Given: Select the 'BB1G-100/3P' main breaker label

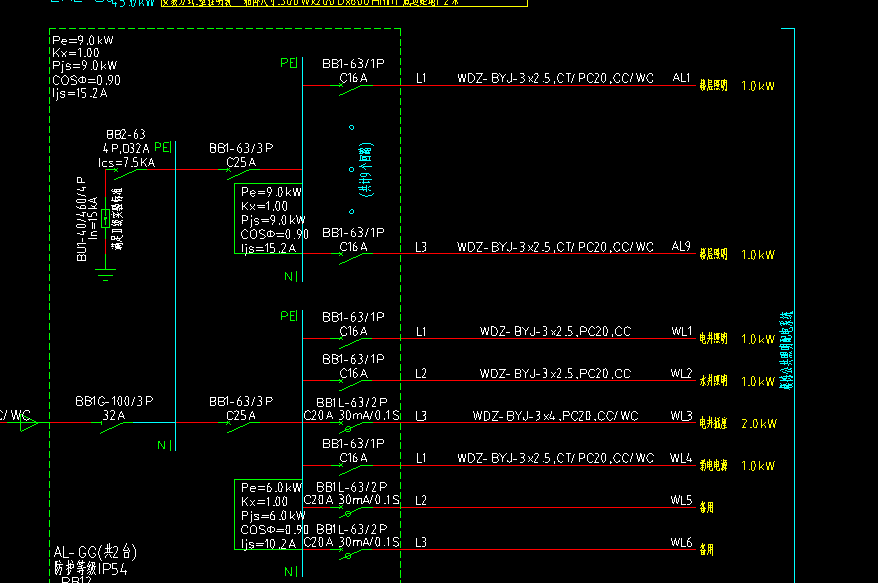Looking at the screenshot, I should [x=114, y=401].
